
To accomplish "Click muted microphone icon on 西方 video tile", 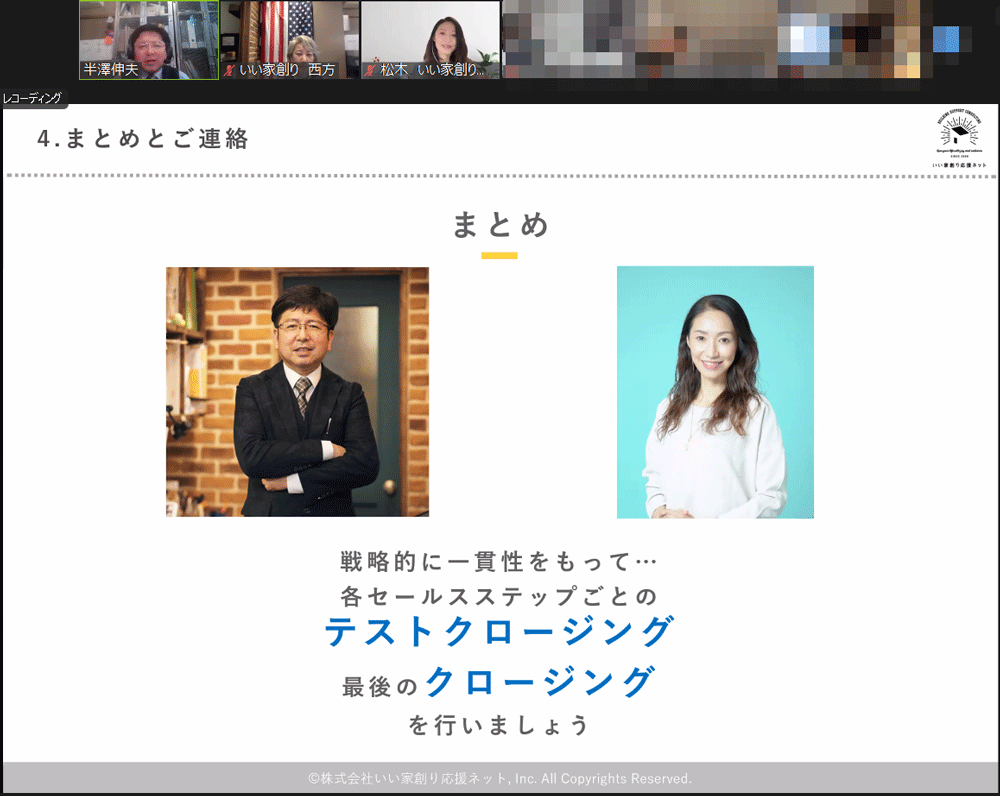I will point(230,71).
